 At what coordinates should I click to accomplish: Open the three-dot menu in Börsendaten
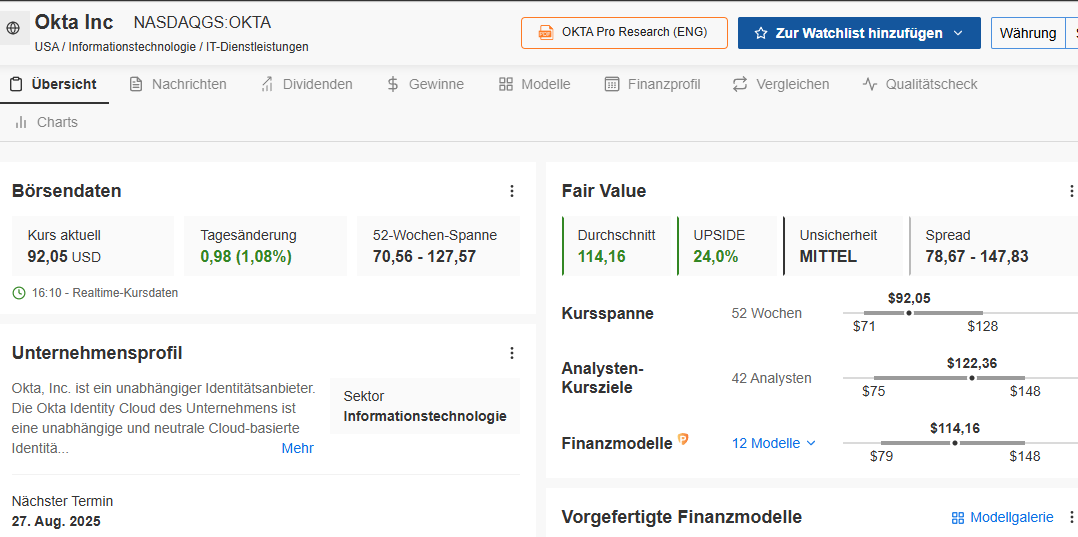[512, 191]
